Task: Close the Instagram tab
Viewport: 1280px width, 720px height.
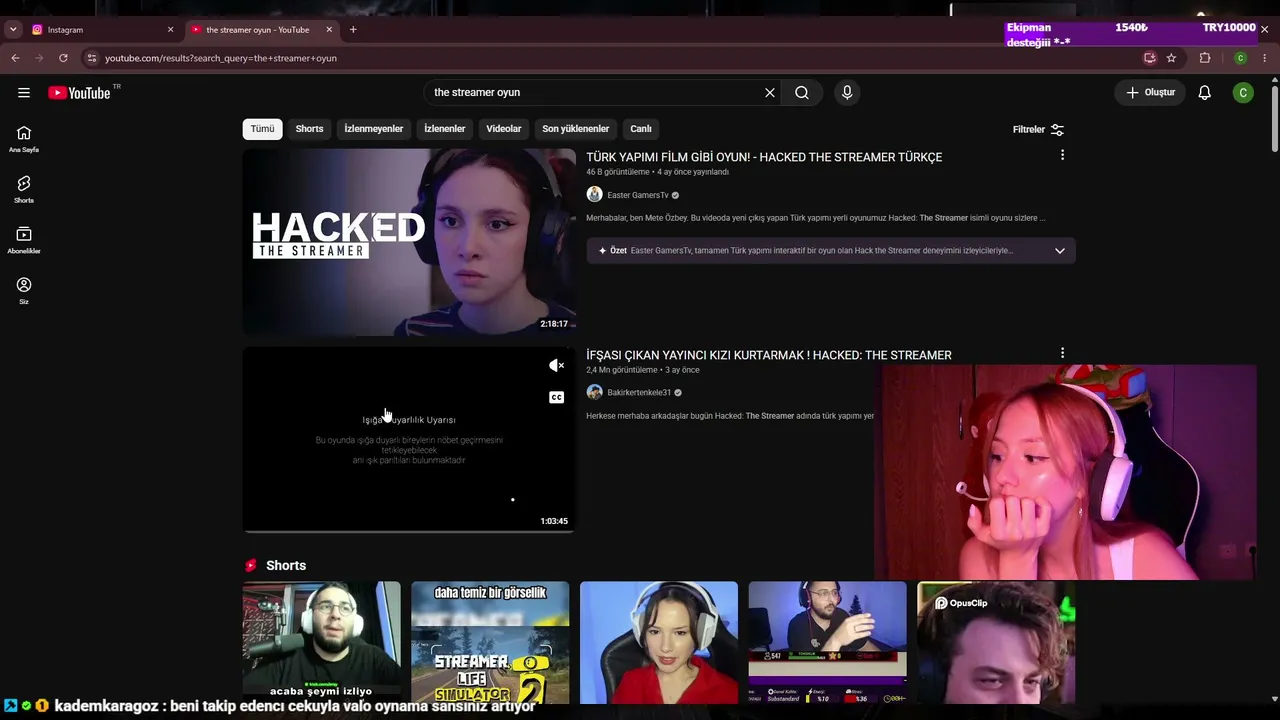Action: [170, 30]
